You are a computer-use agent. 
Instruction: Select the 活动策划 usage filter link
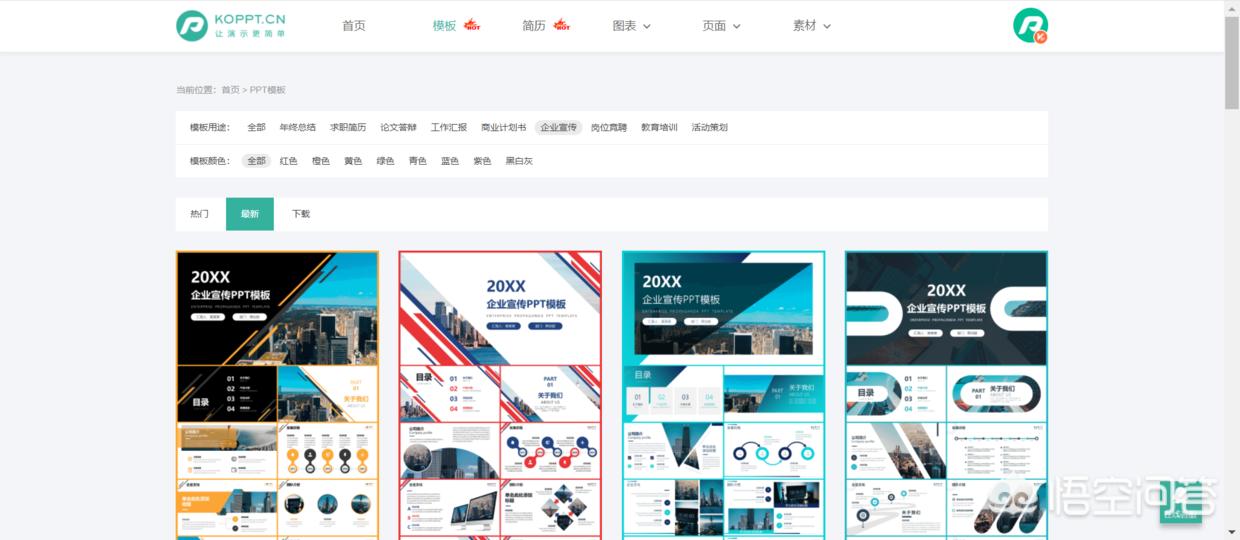[x=709, y=128]
